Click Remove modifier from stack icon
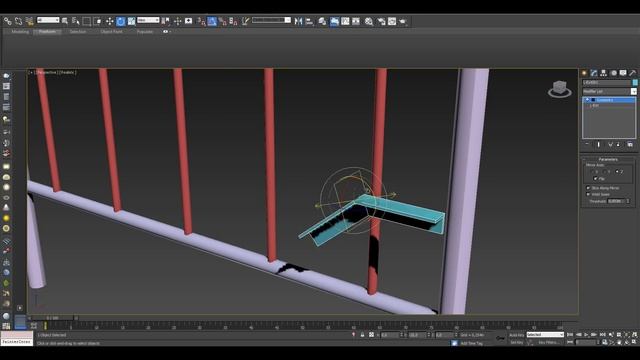Image resolution: width=640 pixels, height=360 pixels. point(618,144)
